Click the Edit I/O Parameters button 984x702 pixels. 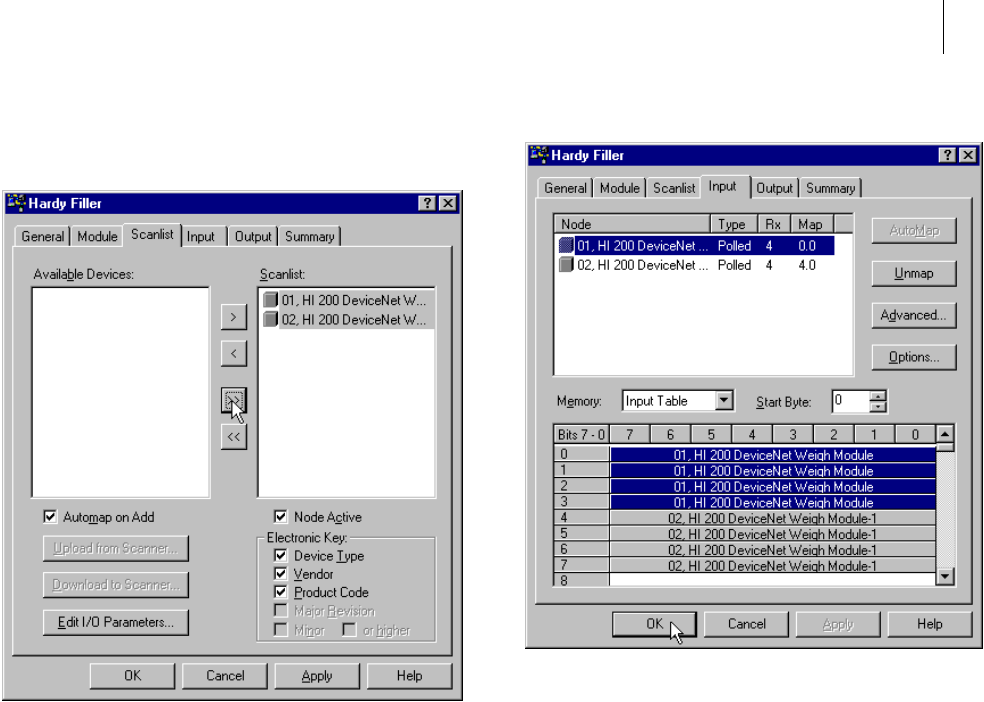(116, 621)
